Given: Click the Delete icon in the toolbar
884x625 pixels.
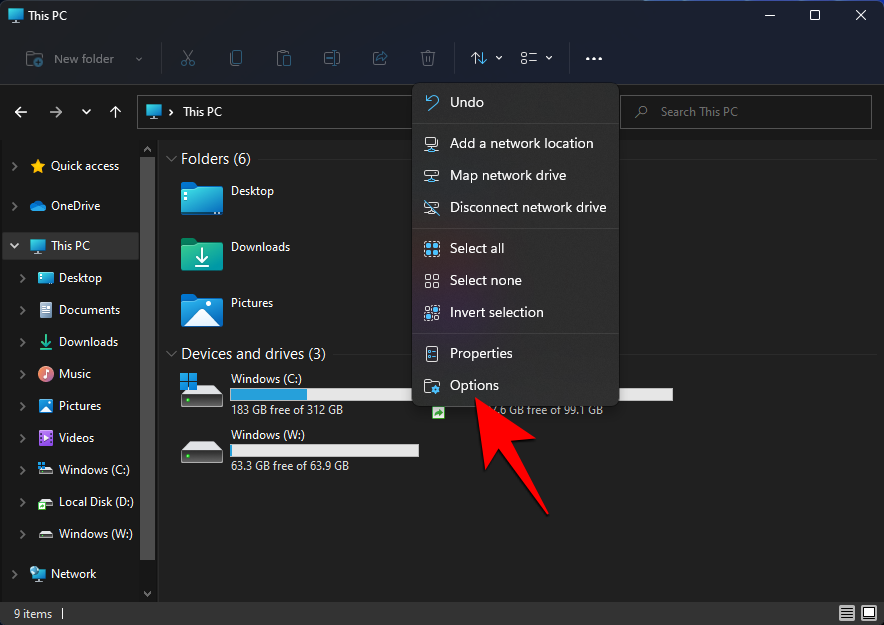Looking at the screenshot, I should point(428,58).
